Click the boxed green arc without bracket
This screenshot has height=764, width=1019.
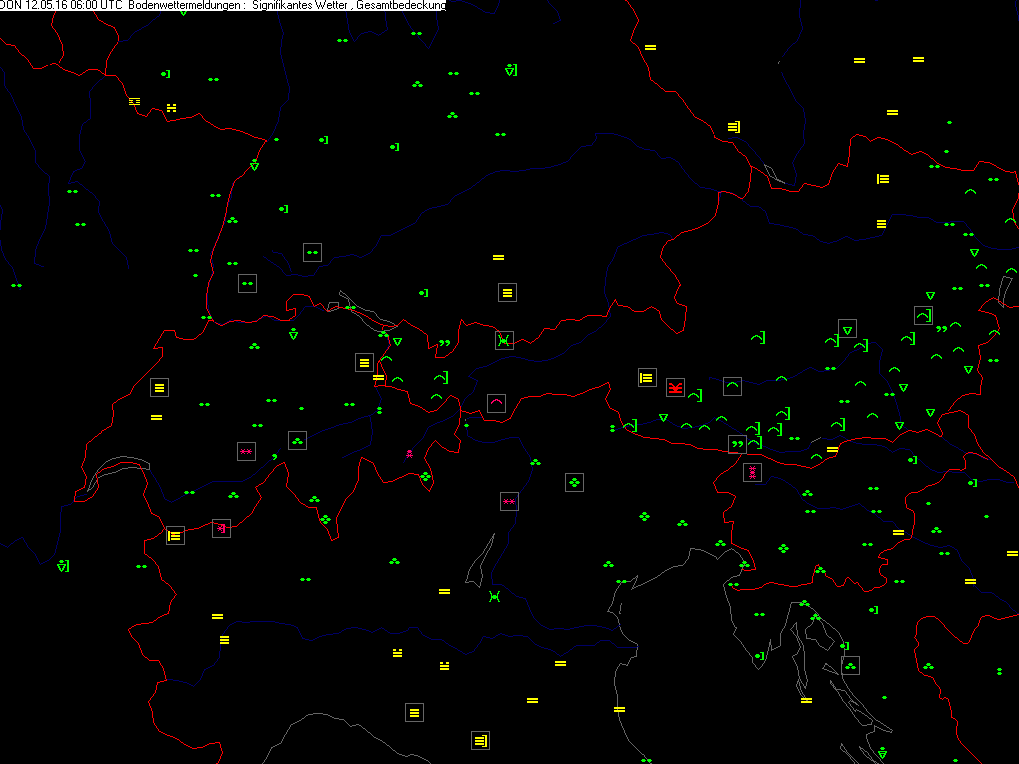[732, 386]
